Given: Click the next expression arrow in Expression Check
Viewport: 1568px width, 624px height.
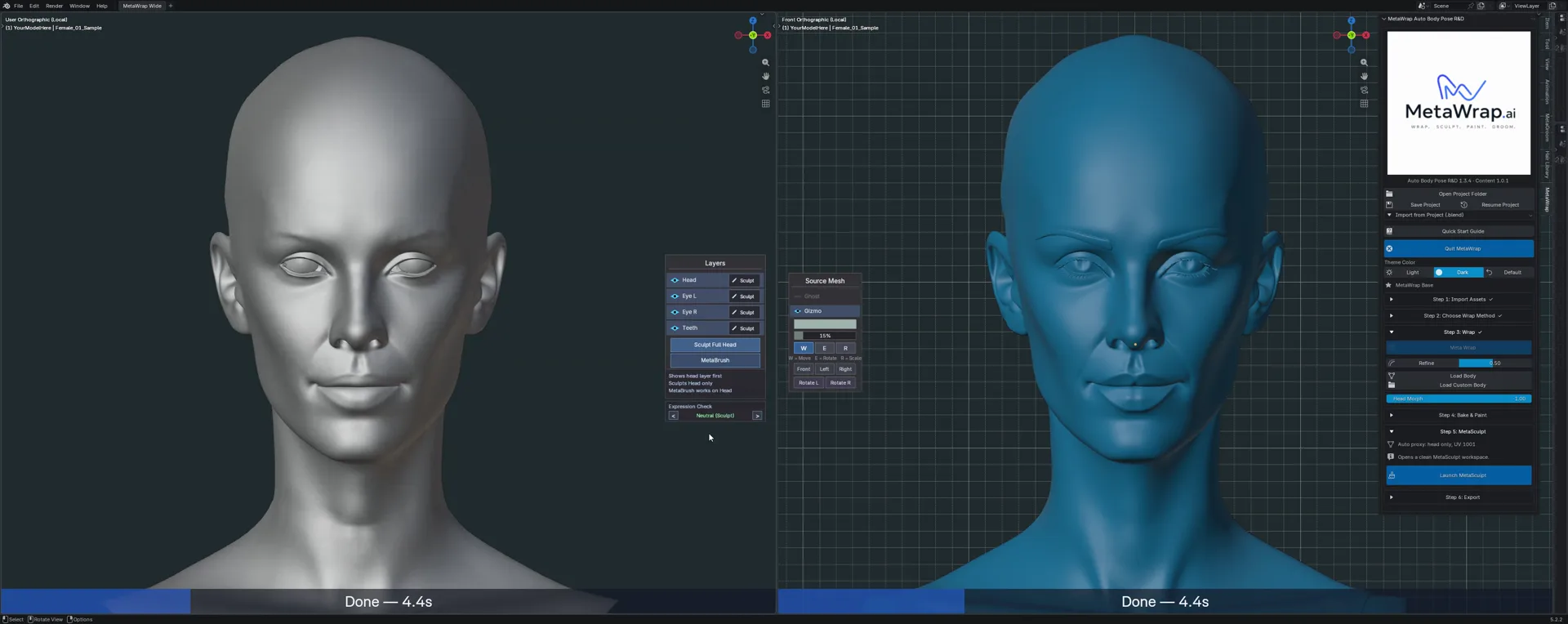Looking at the screenshot, I should click(757, 416).
